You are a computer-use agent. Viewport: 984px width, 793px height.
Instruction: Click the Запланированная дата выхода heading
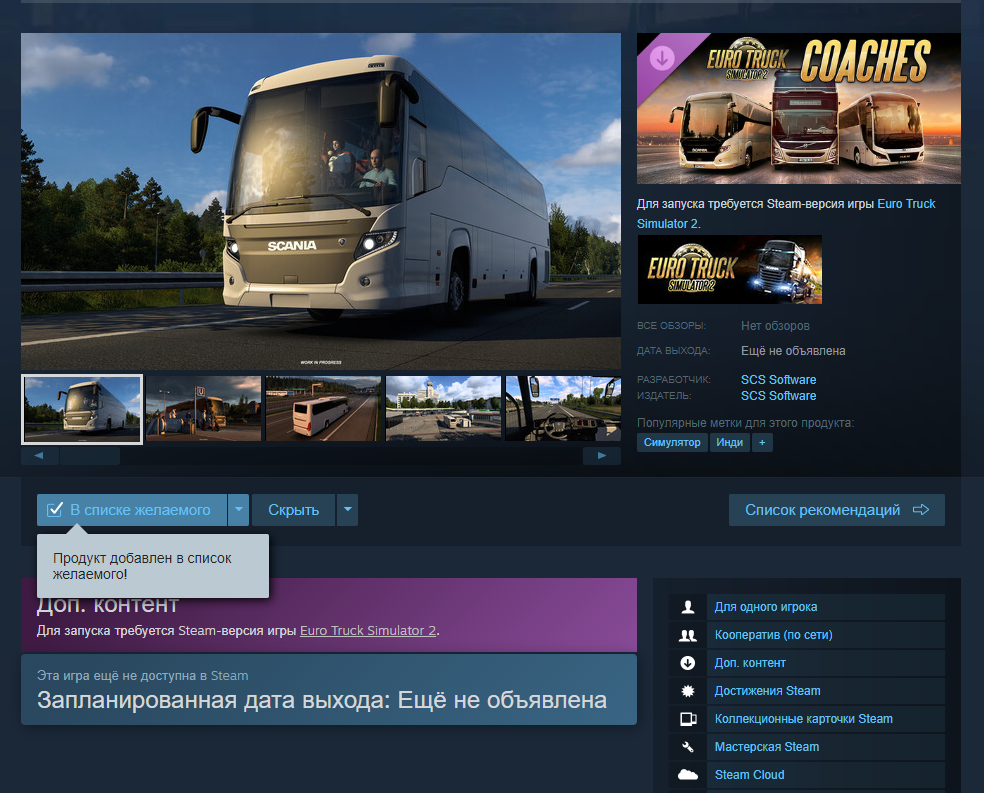(322, 700)
